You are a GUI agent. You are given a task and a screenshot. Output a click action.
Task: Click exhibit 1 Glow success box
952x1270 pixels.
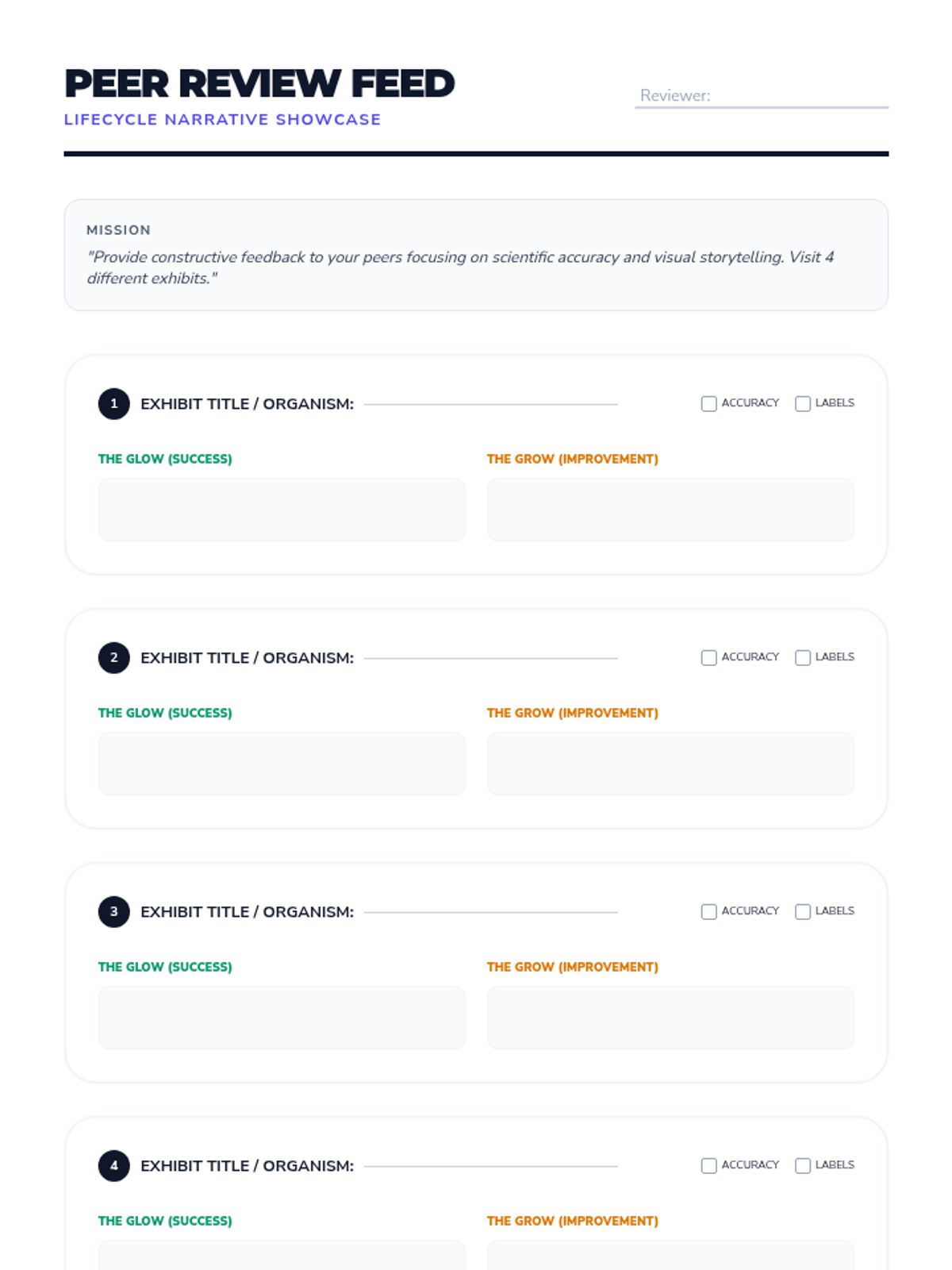(282, 510)
